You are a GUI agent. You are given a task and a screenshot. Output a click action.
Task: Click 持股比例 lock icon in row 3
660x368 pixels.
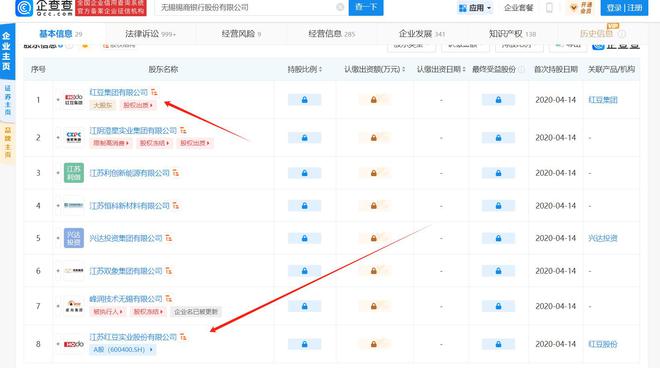(304, 173)
